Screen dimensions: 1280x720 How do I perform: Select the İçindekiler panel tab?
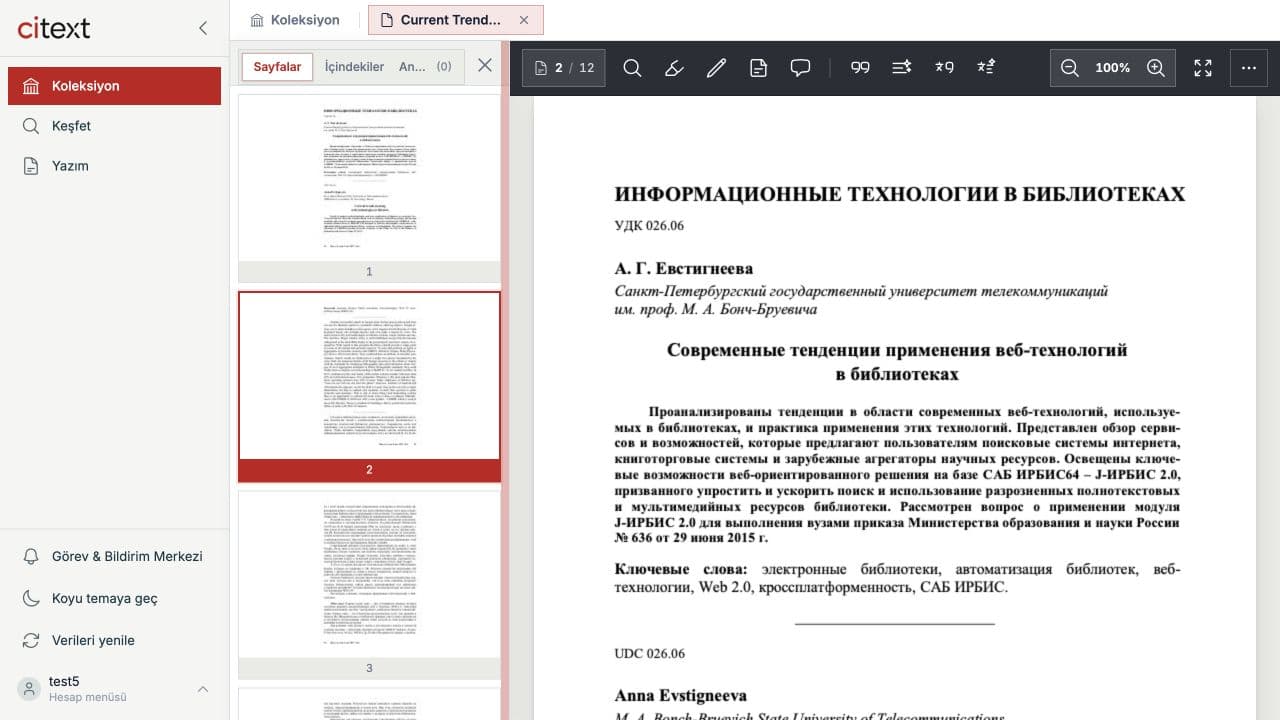point(354,67)
